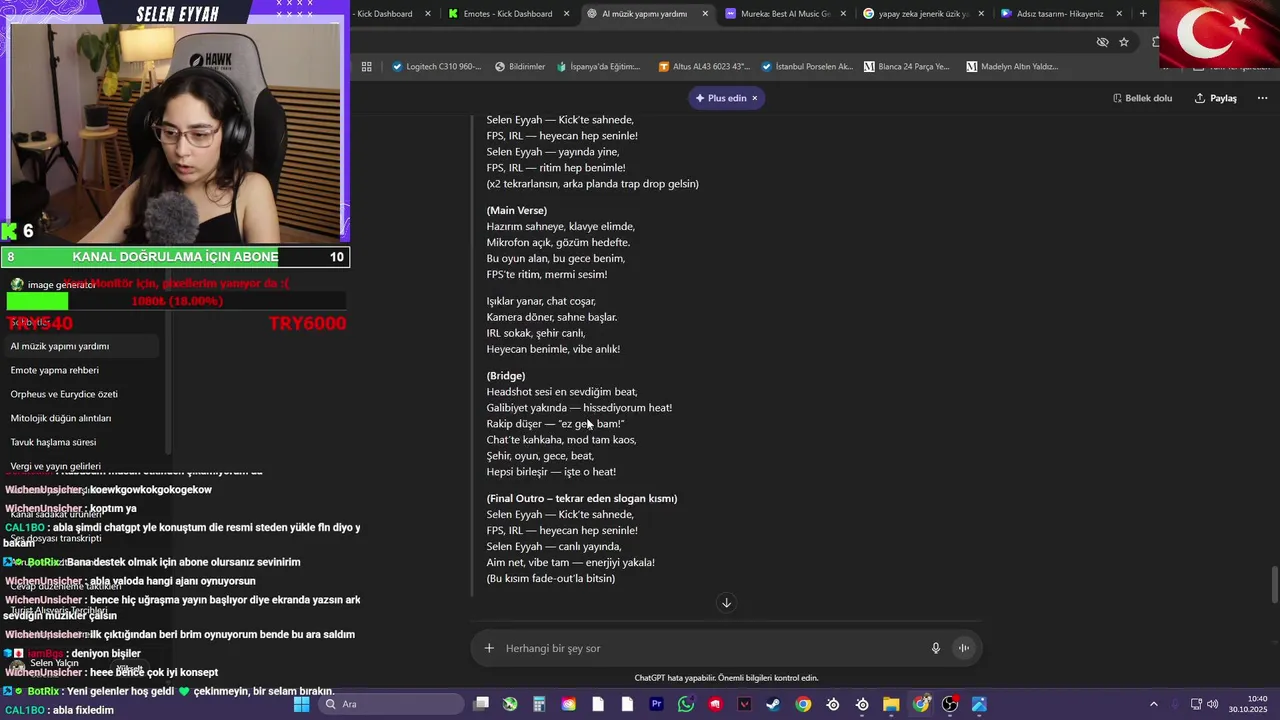
Task: Open Orpheus ve Eurydice özeti chat
Action: (80, 394)
